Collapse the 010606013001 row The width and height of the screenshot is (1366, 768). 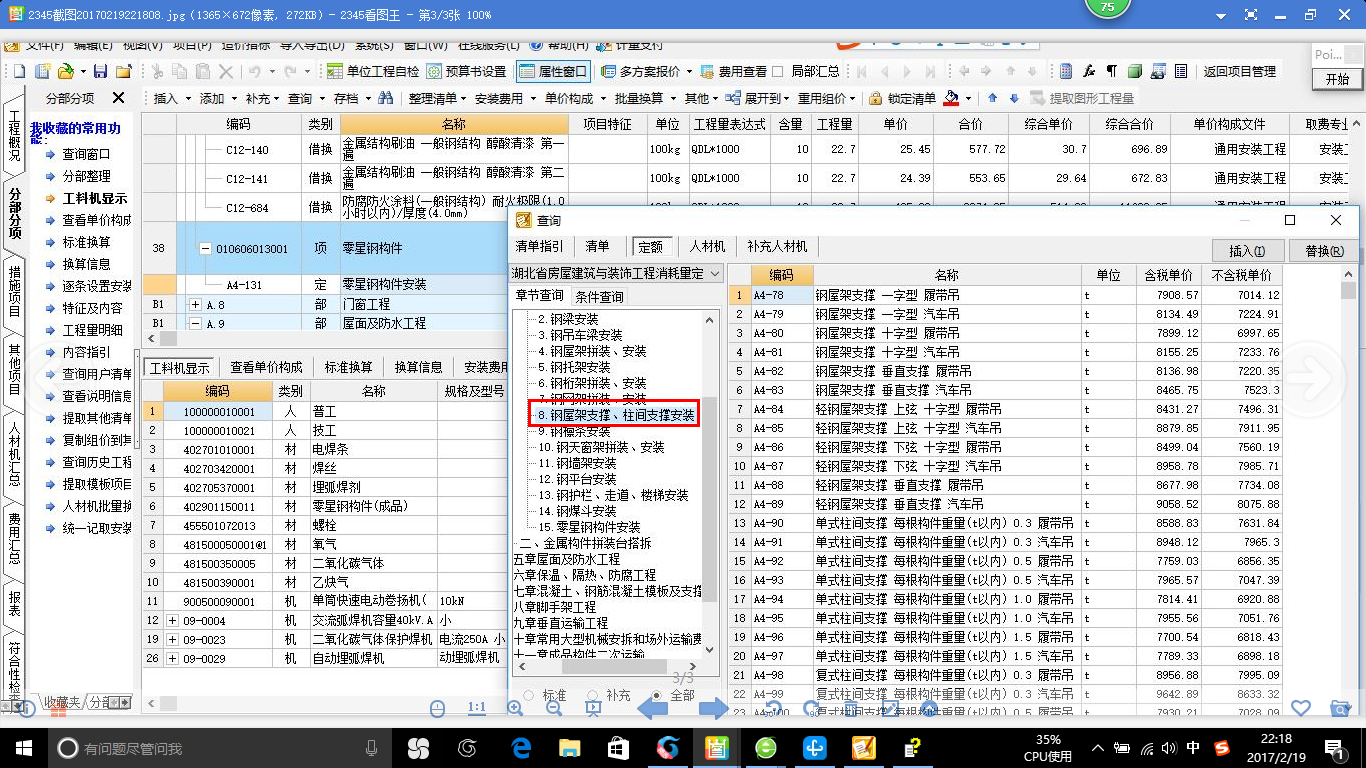tap(205, 249)
